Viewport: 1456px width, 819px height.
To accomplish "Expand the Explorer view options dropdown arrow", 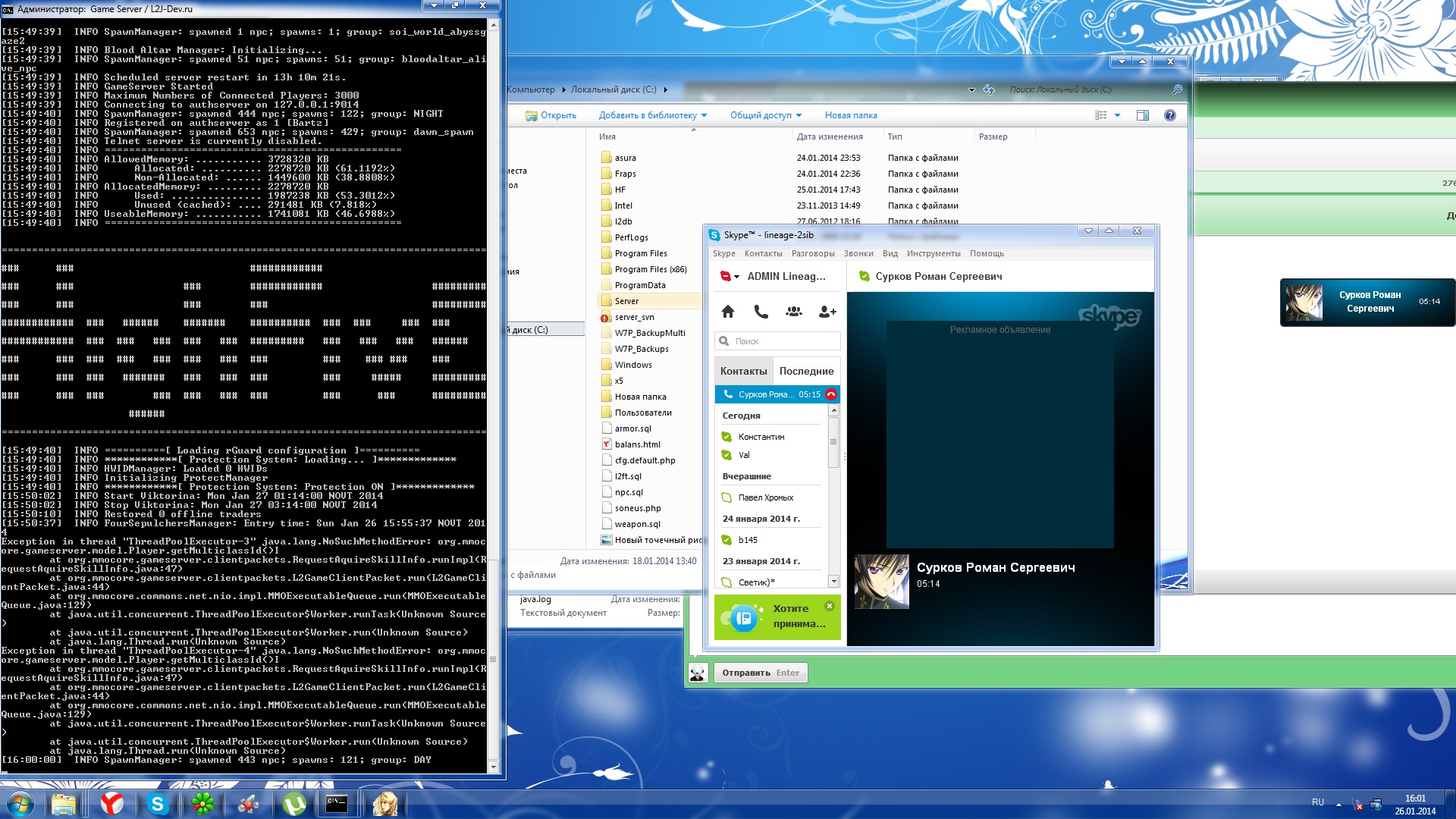I will click(1117, 115).
